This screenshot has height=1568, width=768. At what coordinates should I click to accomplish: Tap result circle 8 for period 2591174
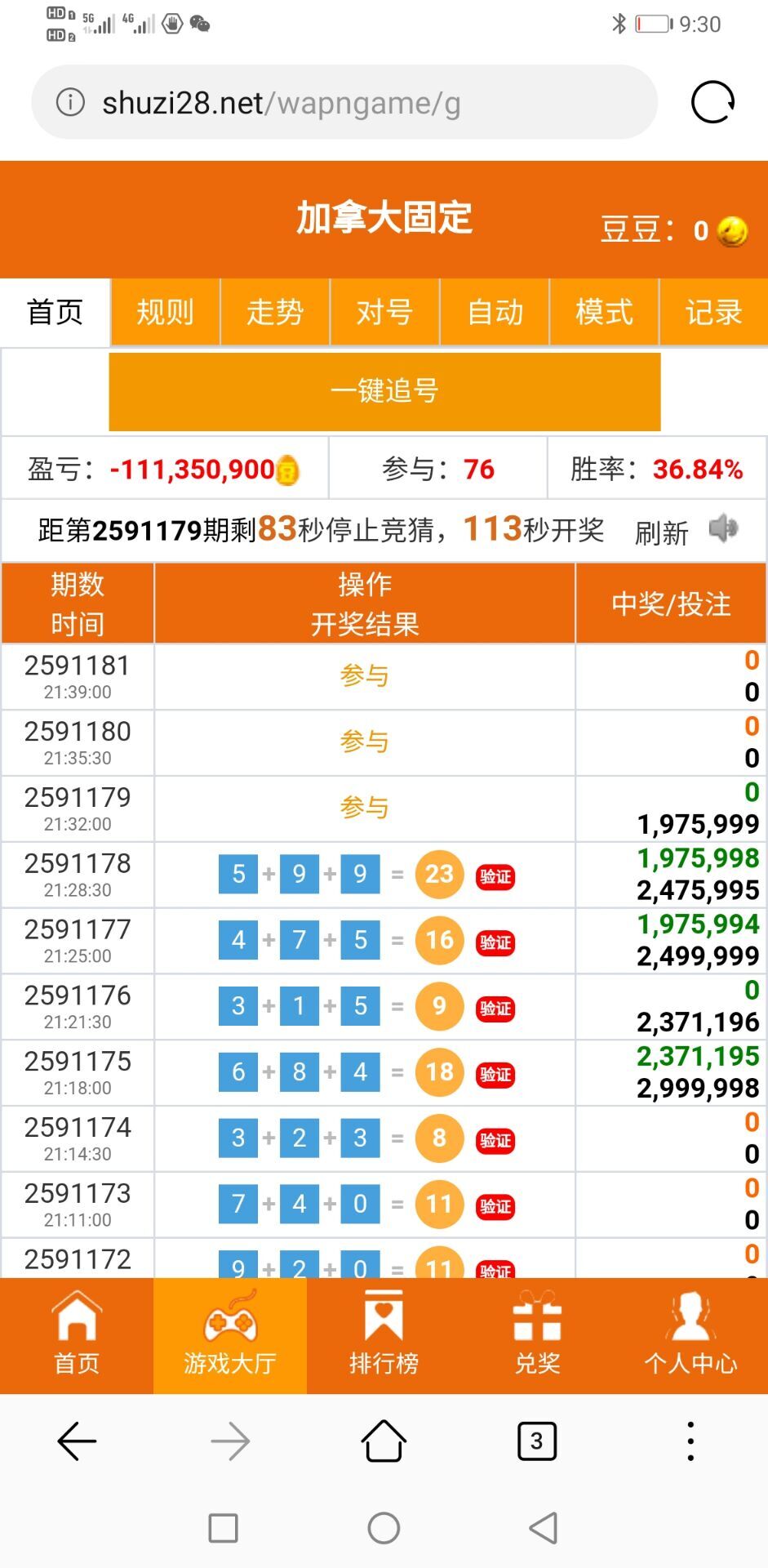click(440, 1138)
